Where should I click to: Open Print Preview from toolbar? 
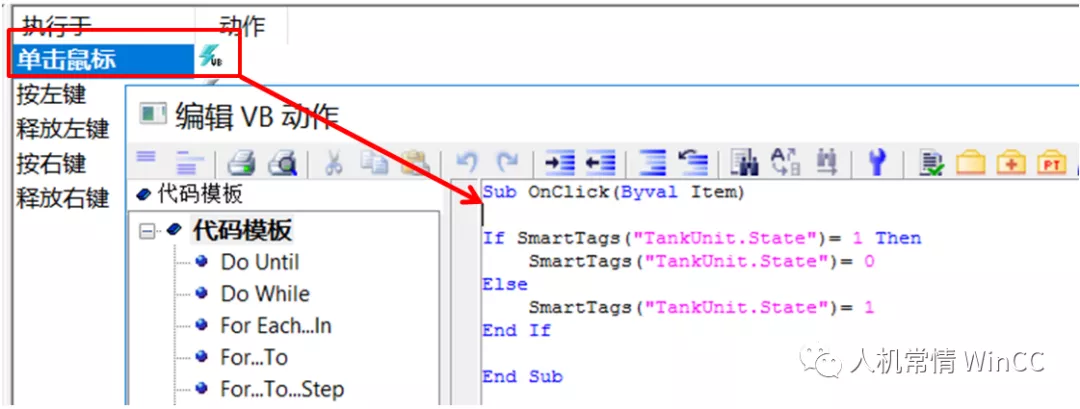(x=282, y=163)
